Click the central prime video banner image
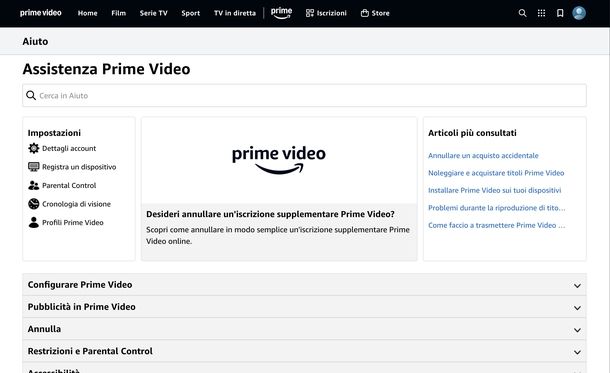 279,160
